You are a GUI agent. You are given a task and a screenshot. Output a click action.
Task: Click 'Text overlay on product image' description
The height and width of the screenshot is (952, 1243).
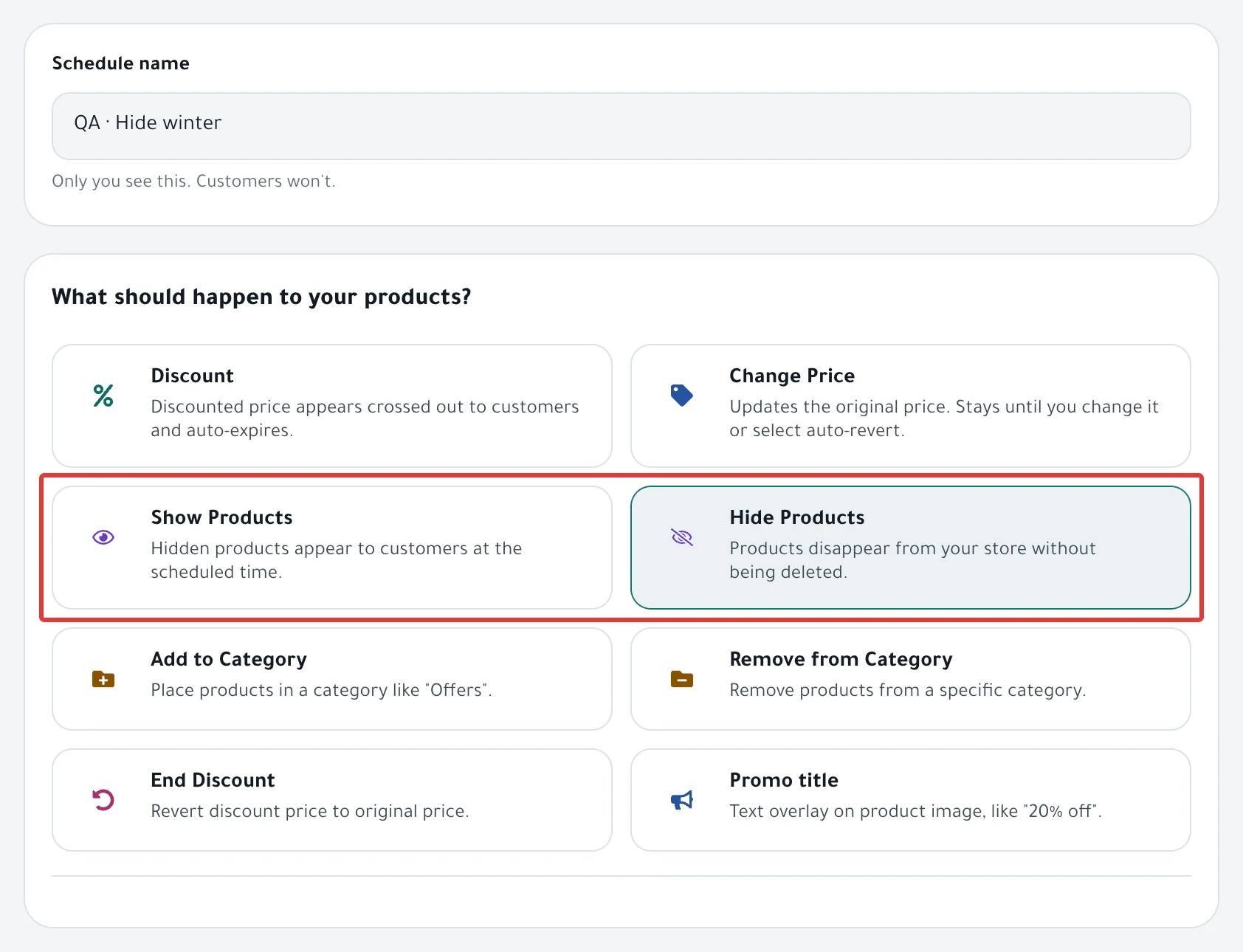pos(915,811)
